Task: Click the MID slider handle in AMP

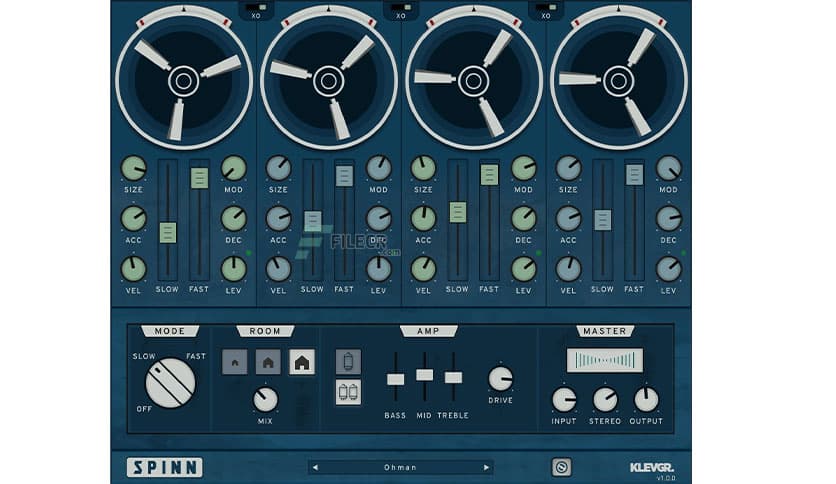Action: 424,375
